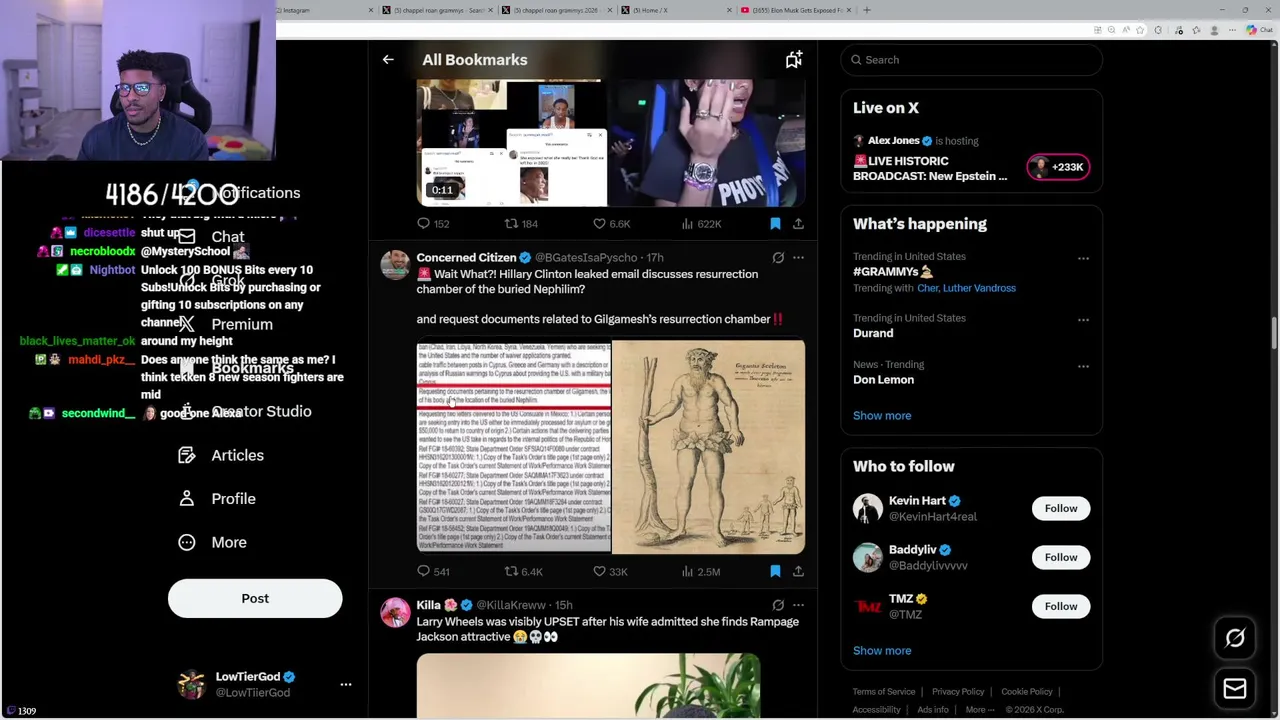This screenshot has width=1280, height=720.
Task: Click the page vertical scrollbar thumb
Action: (1274, 333)
